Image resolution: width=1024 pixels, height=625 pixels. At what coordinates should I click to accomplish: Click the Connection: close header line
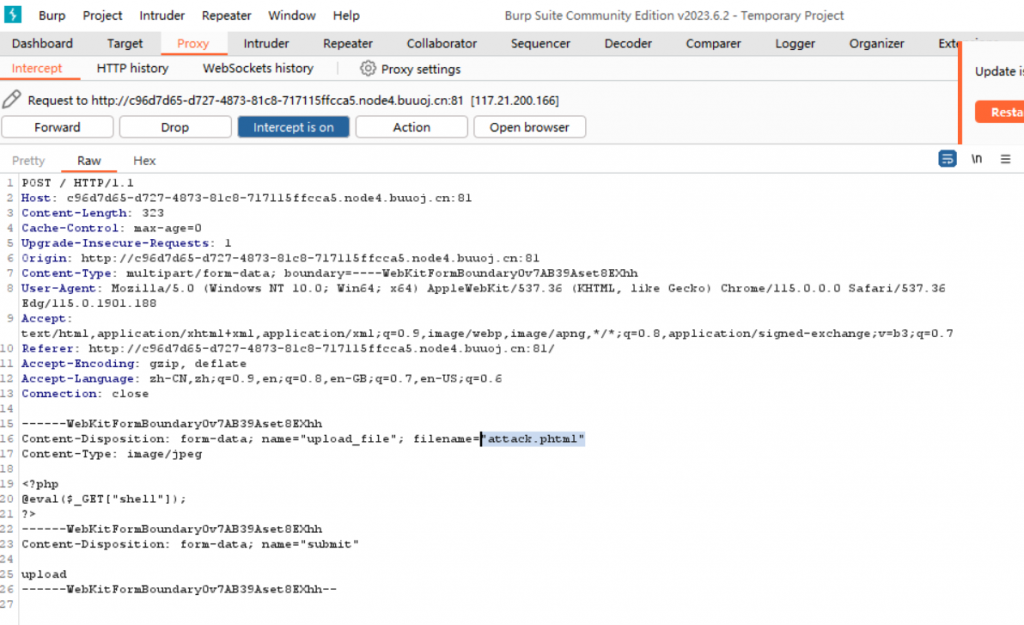(x=85, y=393)
